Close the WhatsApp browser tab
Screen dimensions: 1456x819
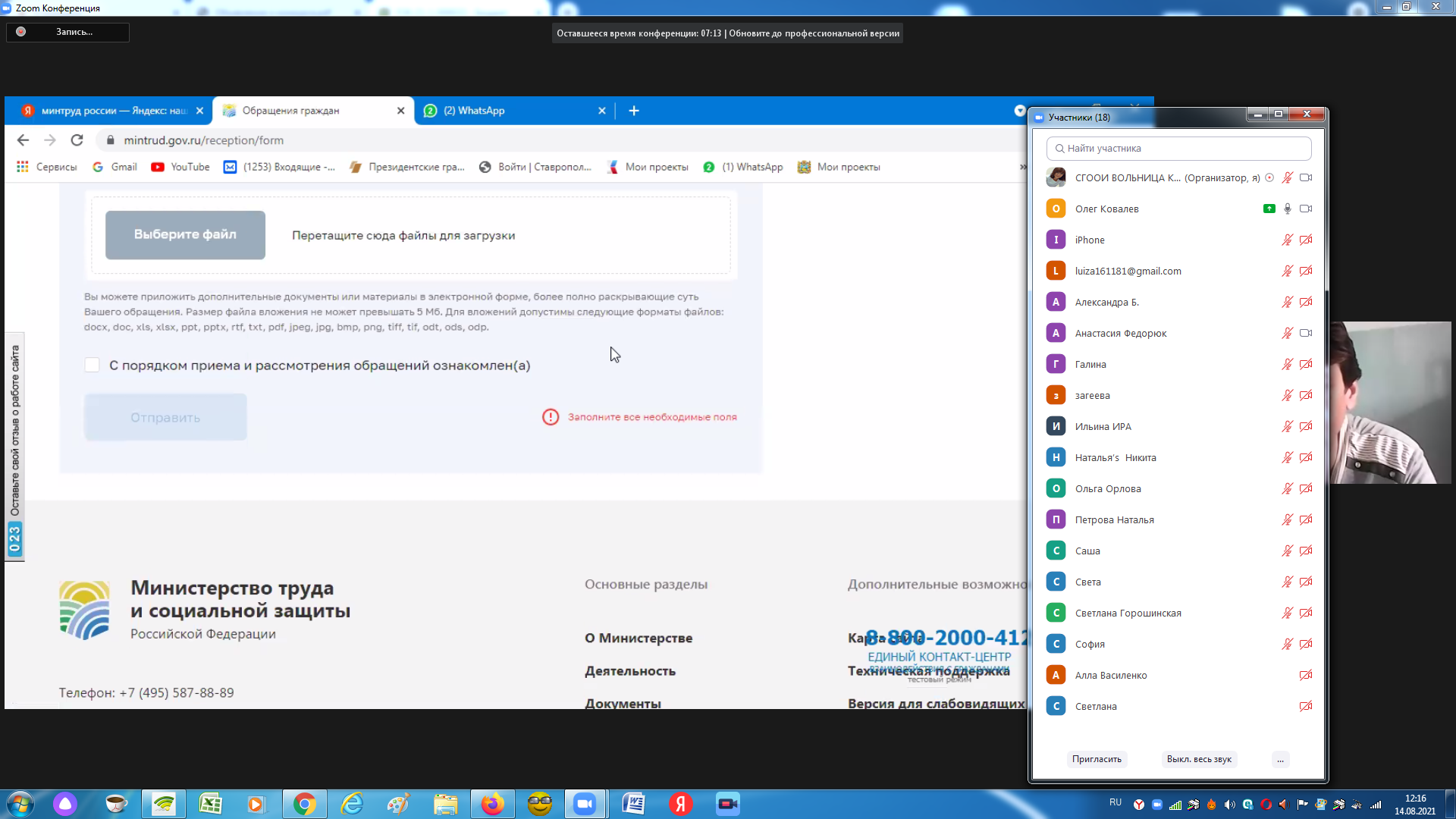(601, 111)
